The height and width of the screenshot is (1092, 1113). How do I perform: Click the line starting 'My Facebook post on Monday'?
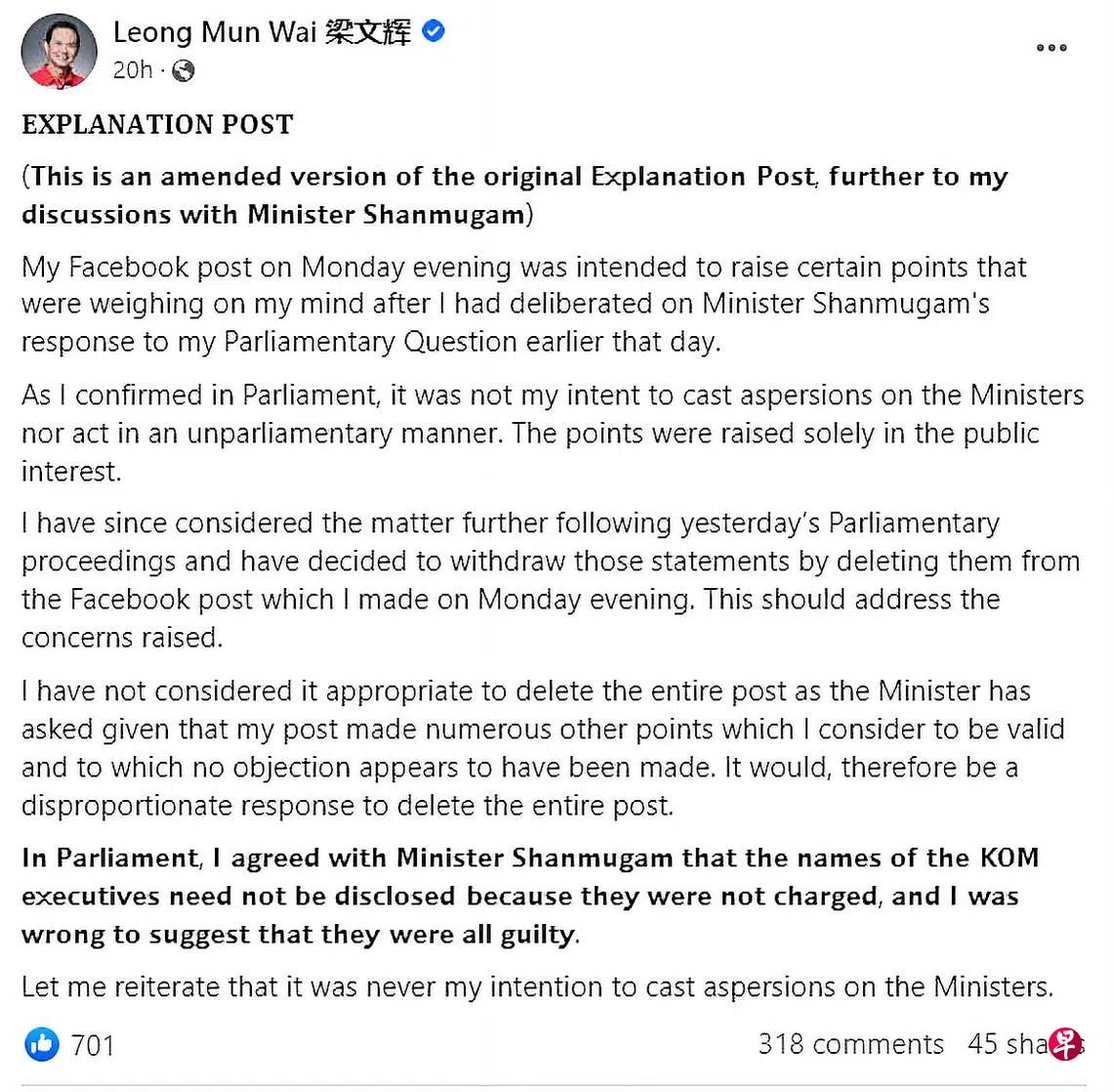523,268
